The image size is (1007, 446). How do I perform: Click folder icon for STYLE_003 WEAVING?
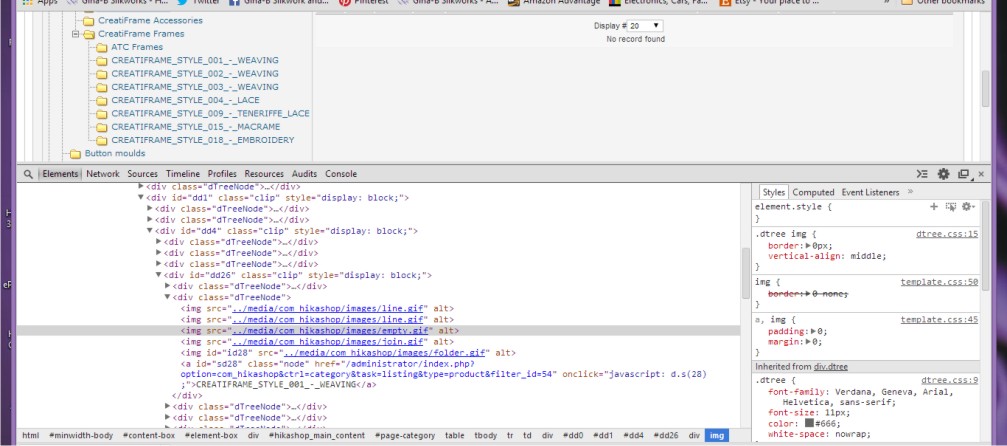pos(101,87)
